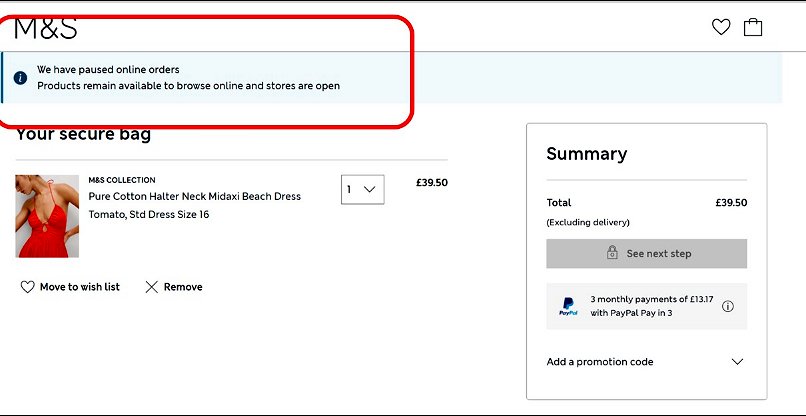Open PayPal Pay in 3 info icon
The height and width of the screenshot is (416, 806).
tap(728, 306)
